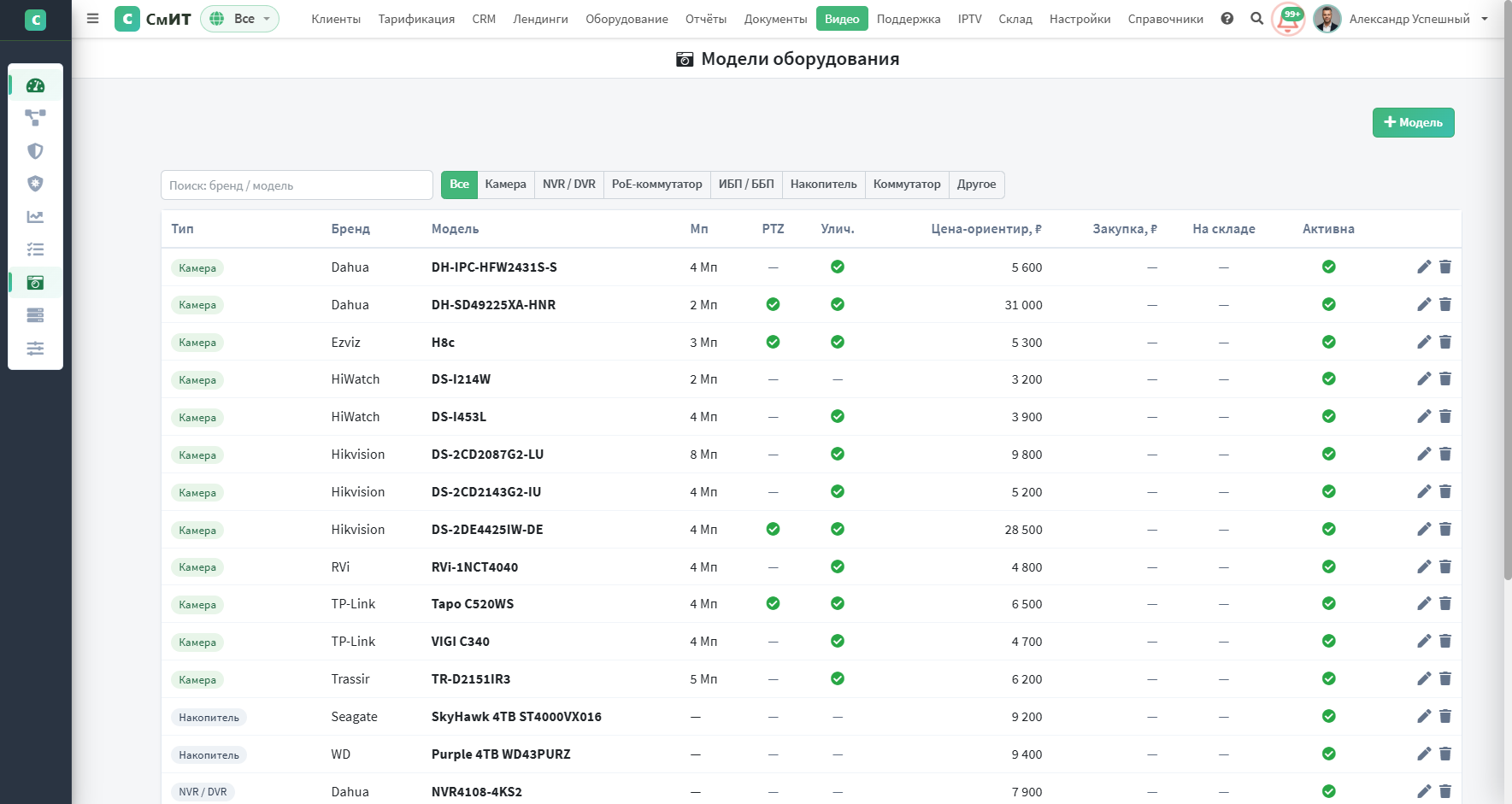Toggle outdoor checkmark for DS-2CD2143G2-IU
The height and width of the screenshot is (804, 1512).
click(x=838, y=491)
